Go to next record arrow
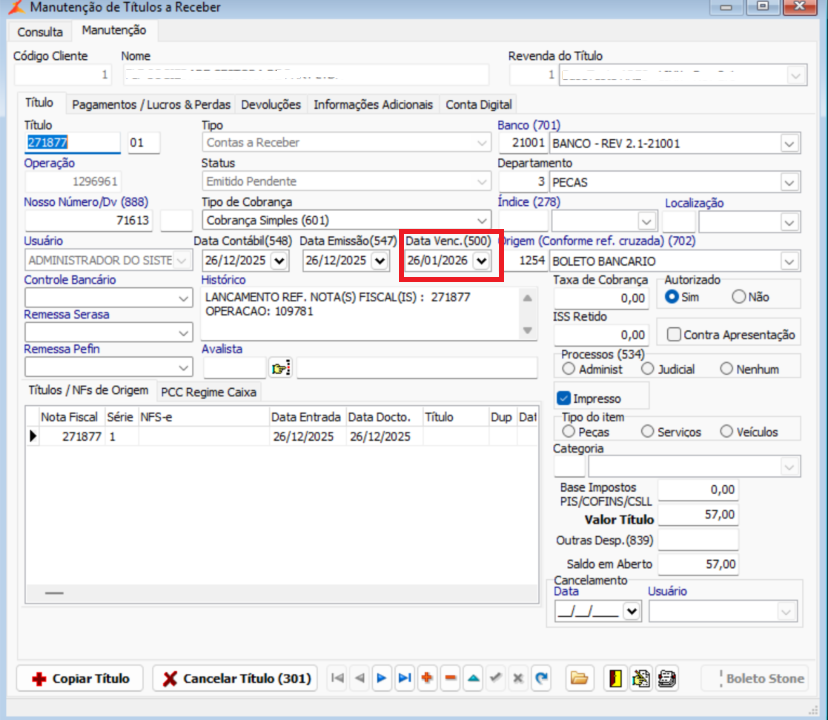The image size is (828, 720). pos(381,678)
